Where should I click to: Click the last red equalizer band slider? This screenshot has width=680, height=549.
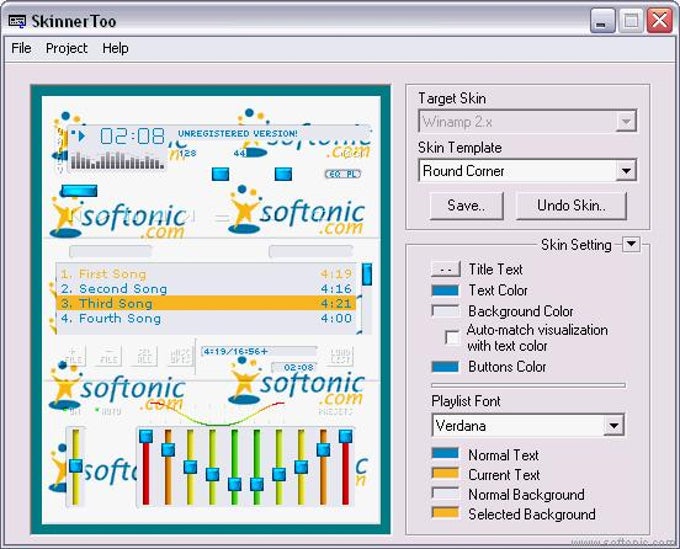click(346, 467)
